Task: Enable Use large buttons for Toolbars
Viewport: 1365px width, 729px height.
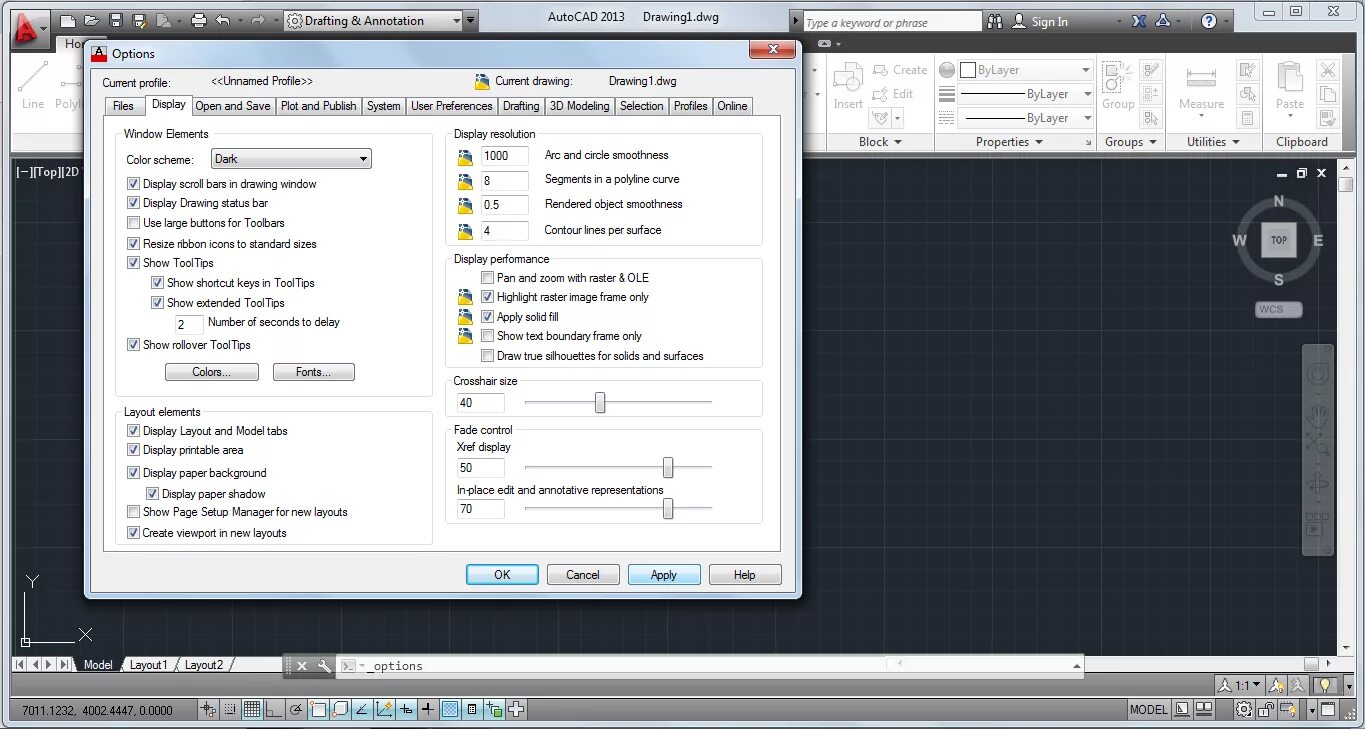Action: tap(134, 223)
